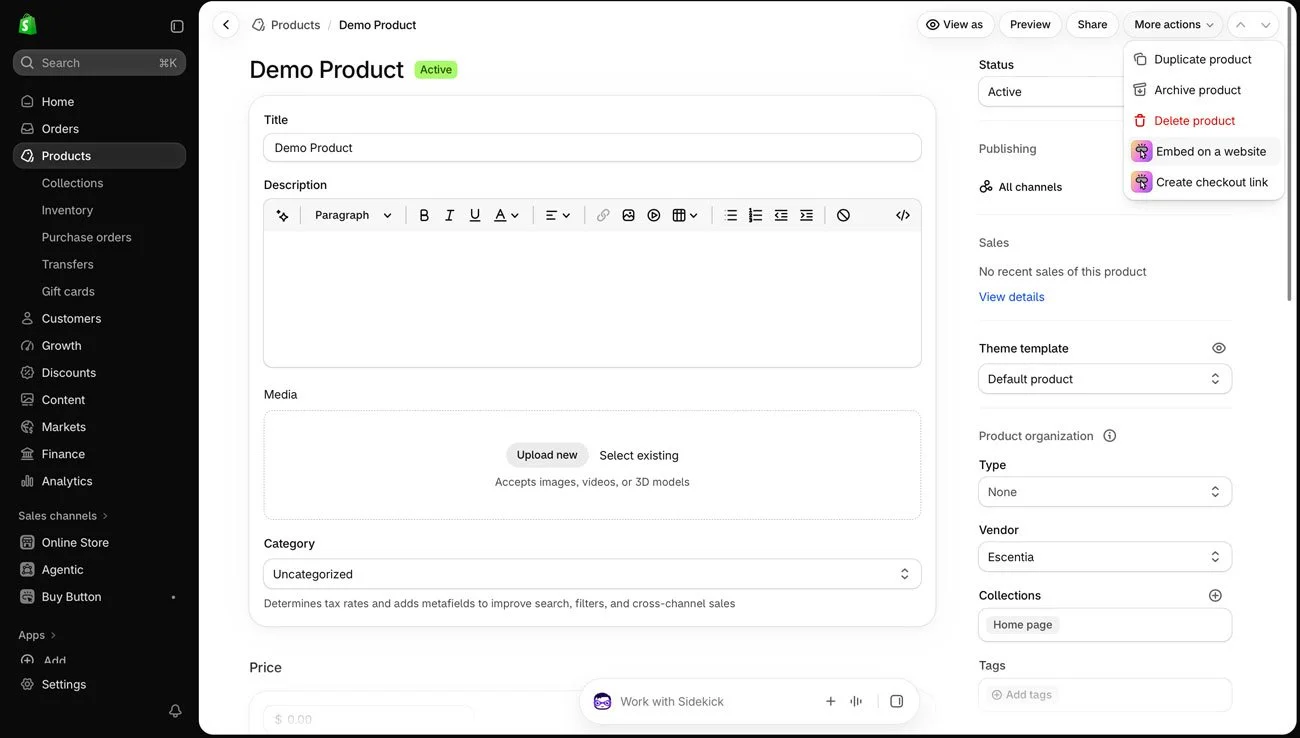This screenshot has height=738, width=1300.
Task: Open the insert table dropdown
Action: tap(685, 215)
